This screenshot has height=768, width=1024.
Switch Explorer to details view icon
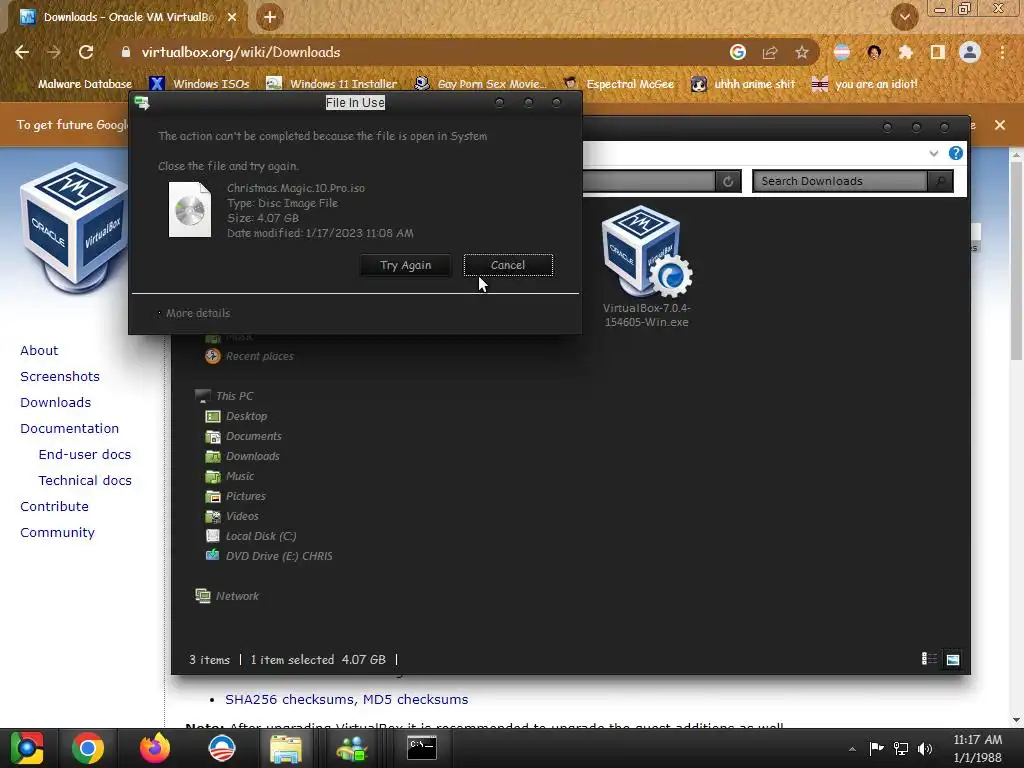(929, 659)
